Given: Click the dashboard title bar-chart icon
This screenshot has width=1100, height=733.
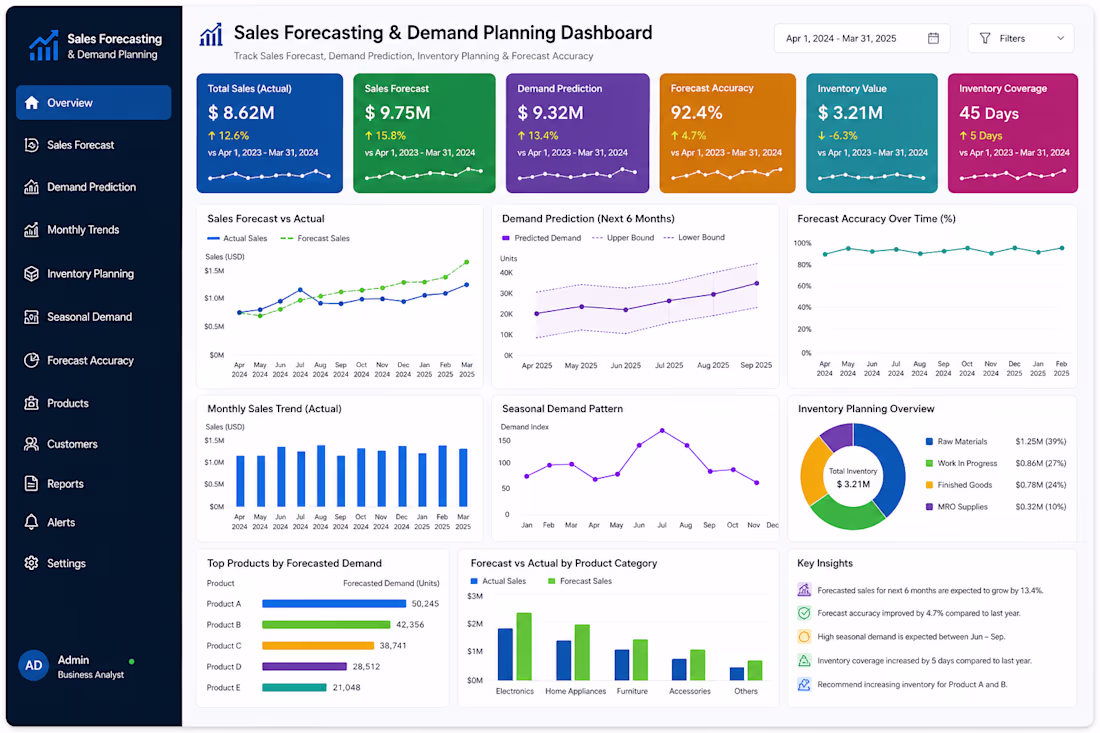Looking at the screenshot, I should coord(210,35).
